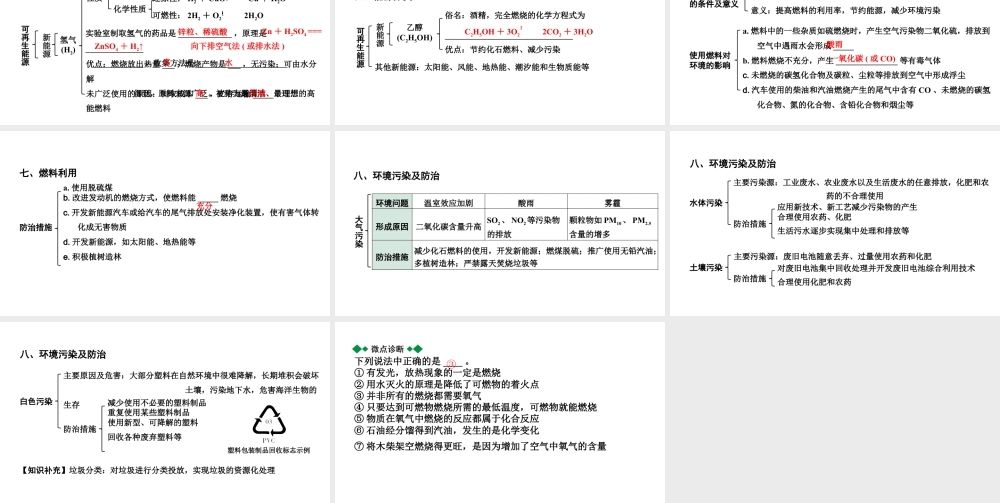The width and height of the screenshot is (1000, 503).
Task: Click the line starting "主要污染源：废旧电池随意丢弃"
Action: tap(832, 256)
